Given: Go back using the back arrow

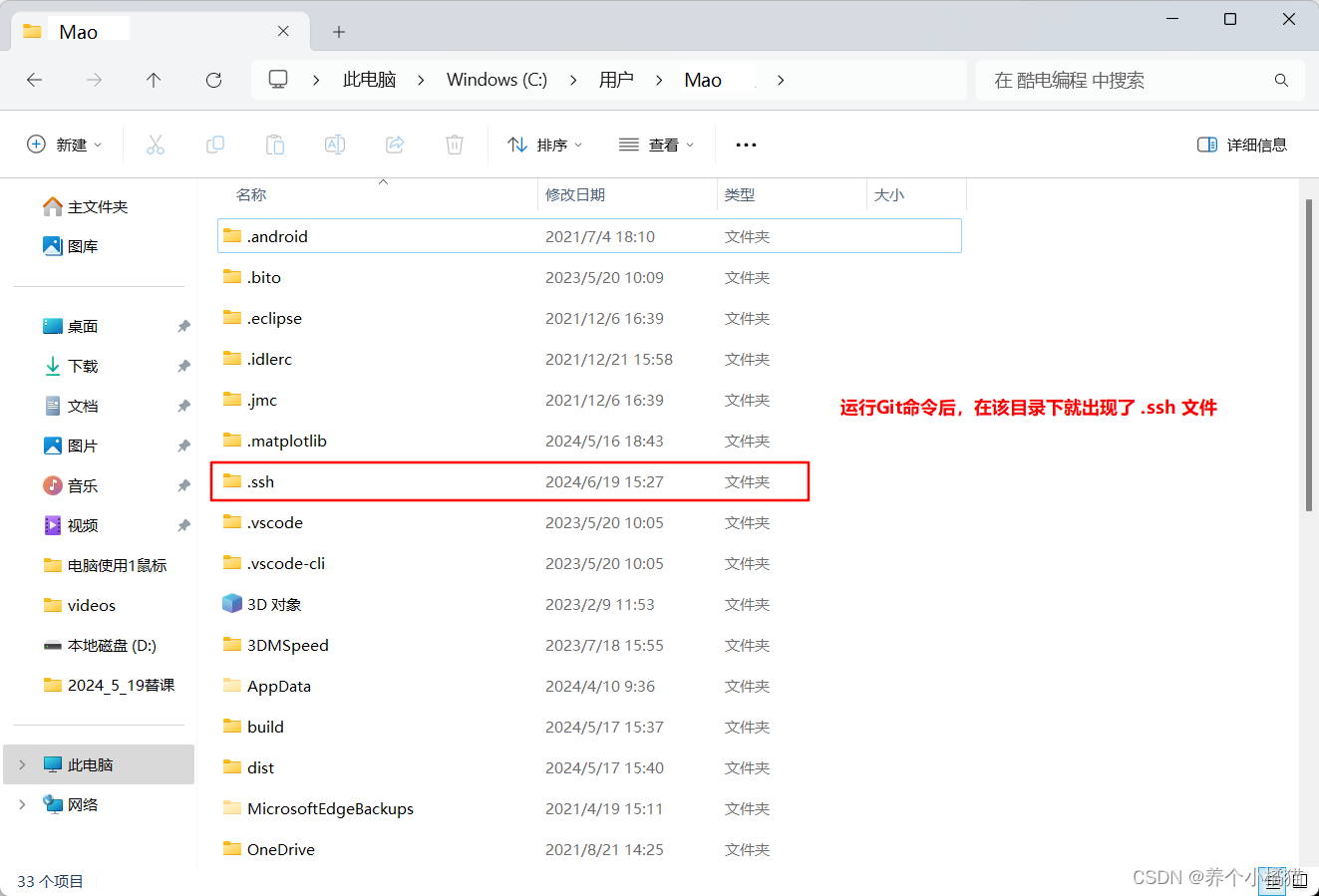Looking at the screenshot, I should point(35,80).
